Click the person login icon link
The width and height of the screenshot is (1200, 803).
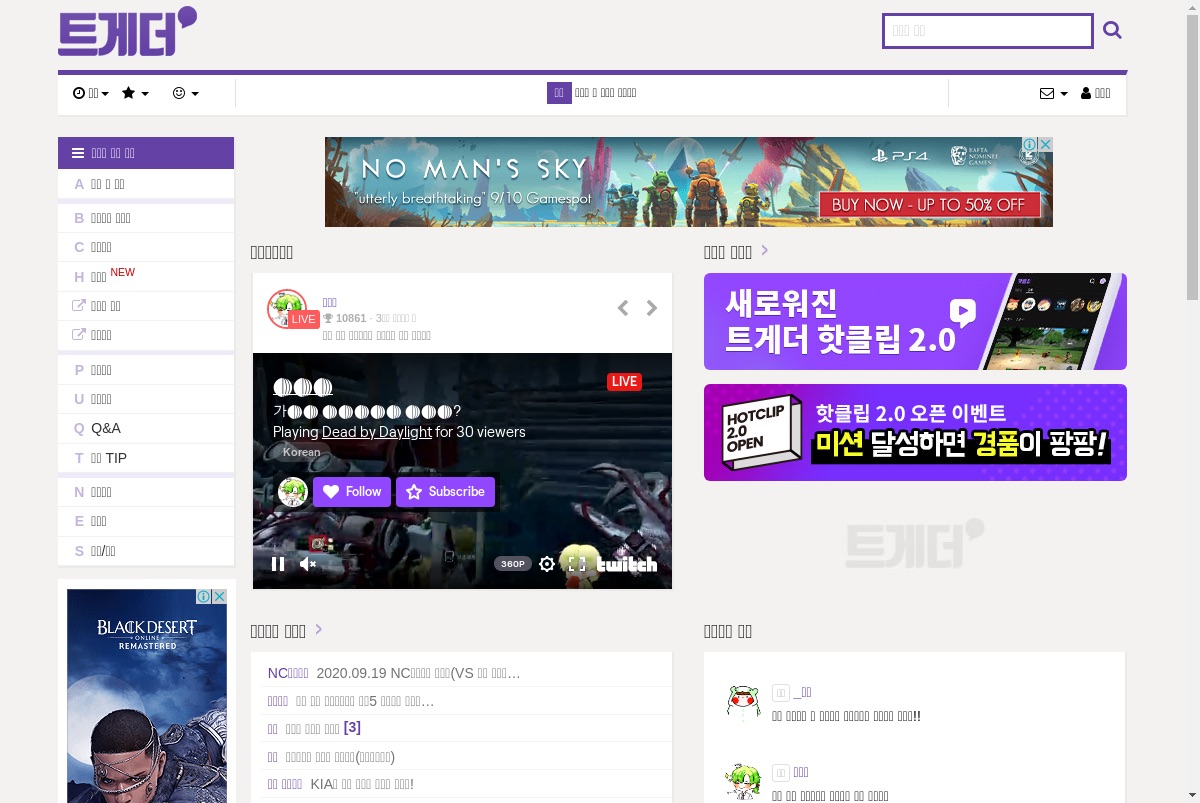(1096, 93)
